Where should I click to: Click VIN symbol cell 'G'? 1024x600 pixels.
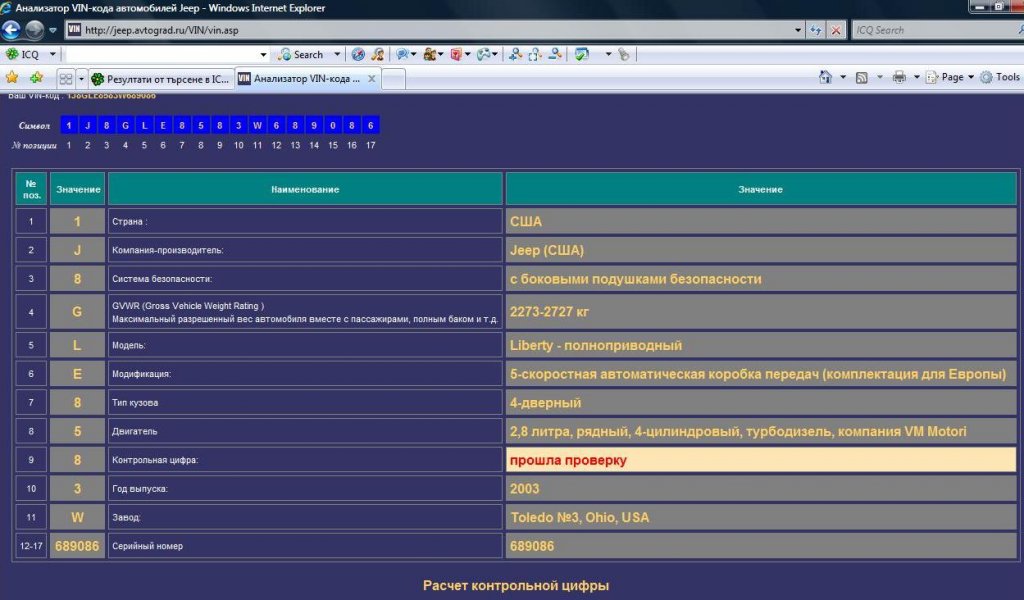tap(125, 125)
